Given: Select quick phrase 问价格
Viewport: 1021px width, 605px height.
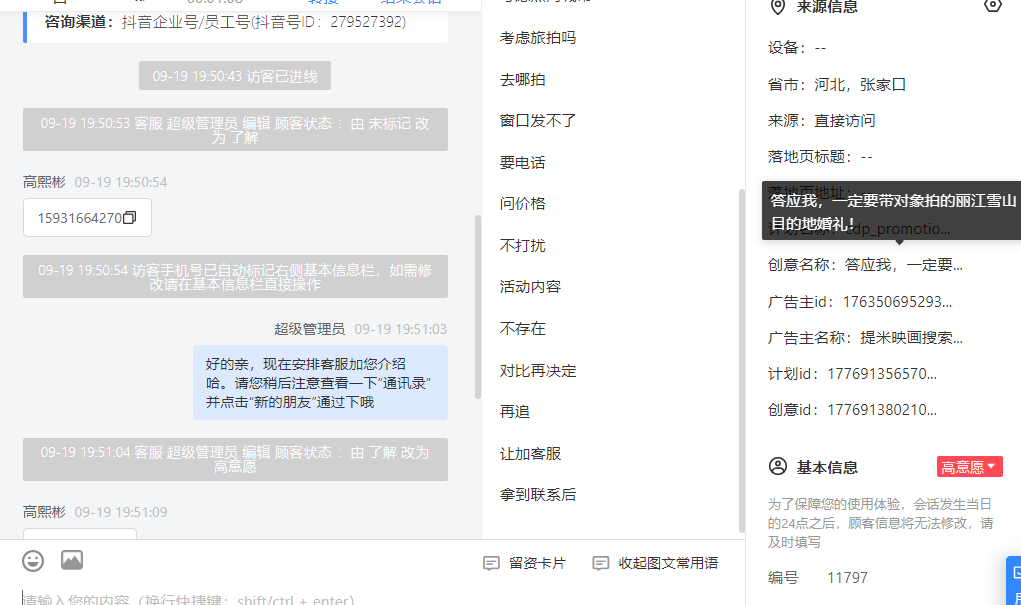Looking at the screenshot, I should (x=522, y=204).
